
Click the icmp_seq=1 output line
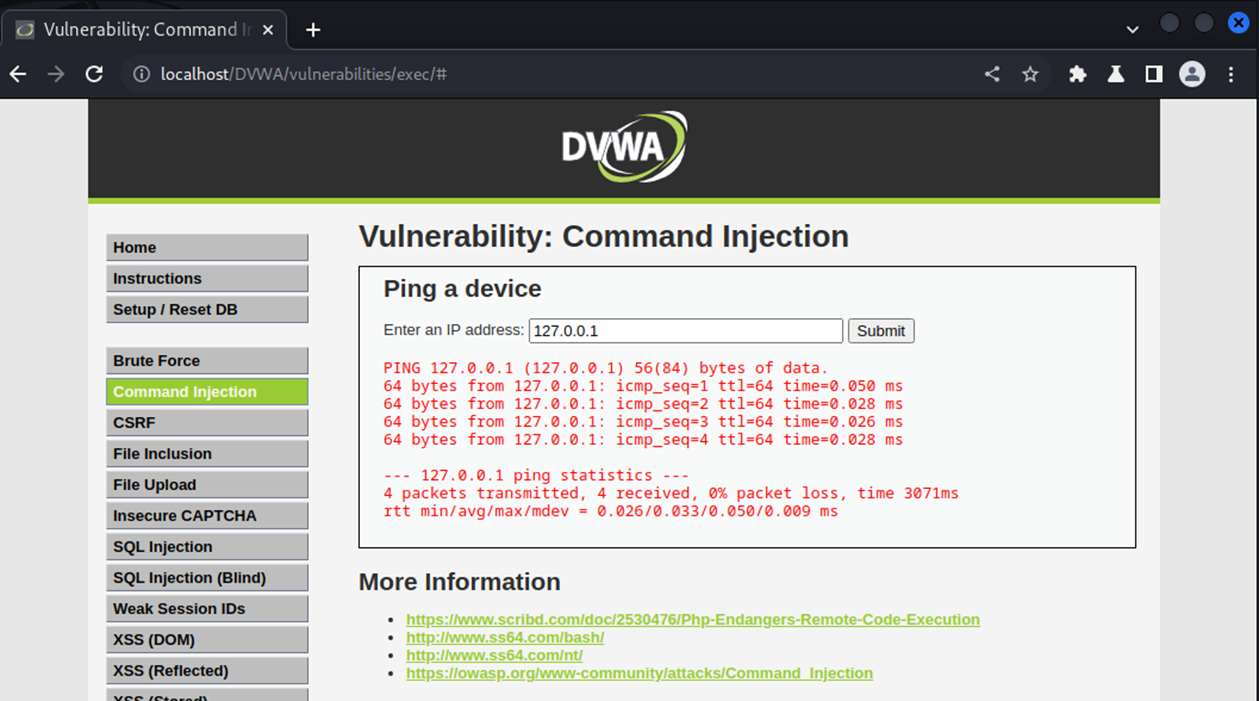[643, 386]
